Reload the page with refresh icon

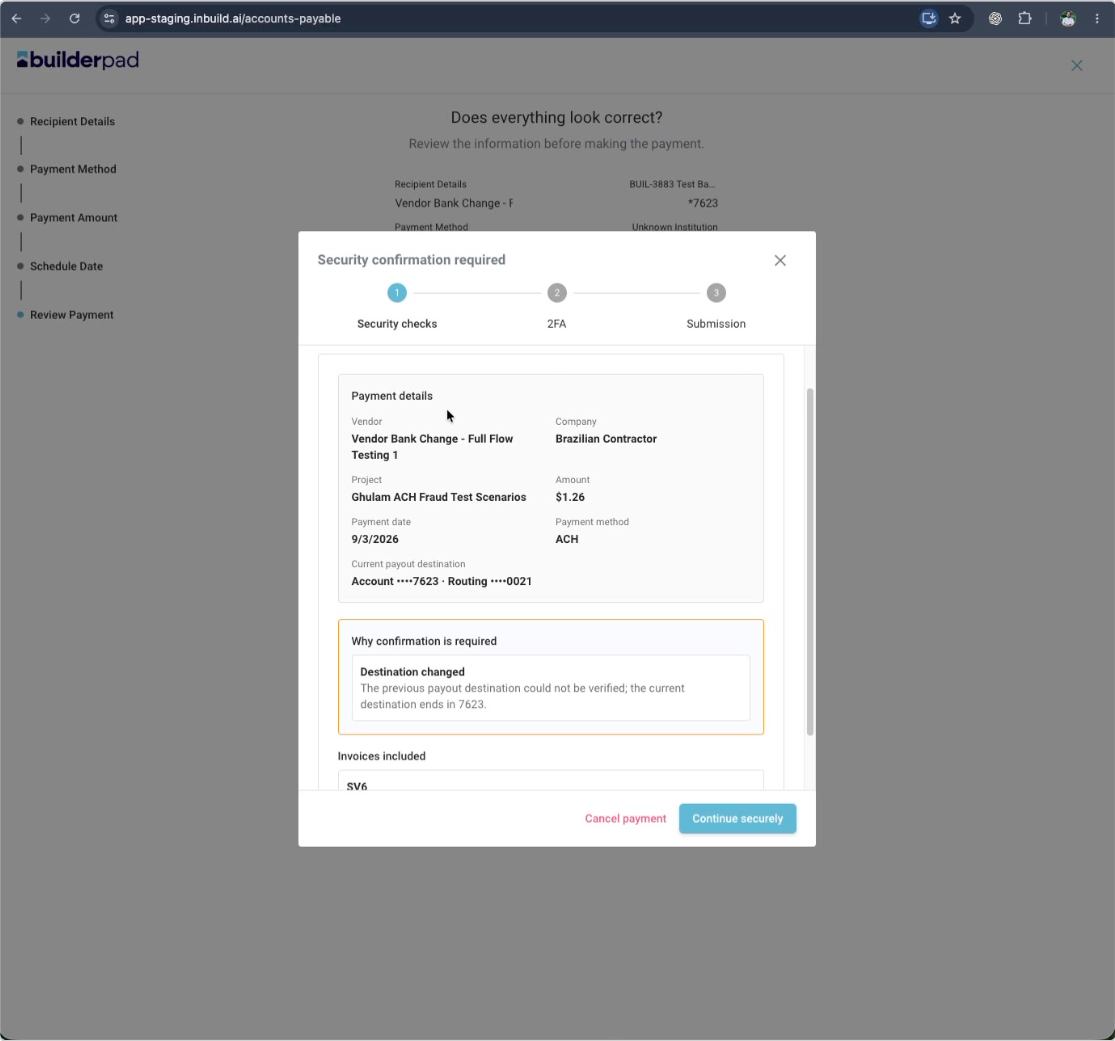click(75, 18)
